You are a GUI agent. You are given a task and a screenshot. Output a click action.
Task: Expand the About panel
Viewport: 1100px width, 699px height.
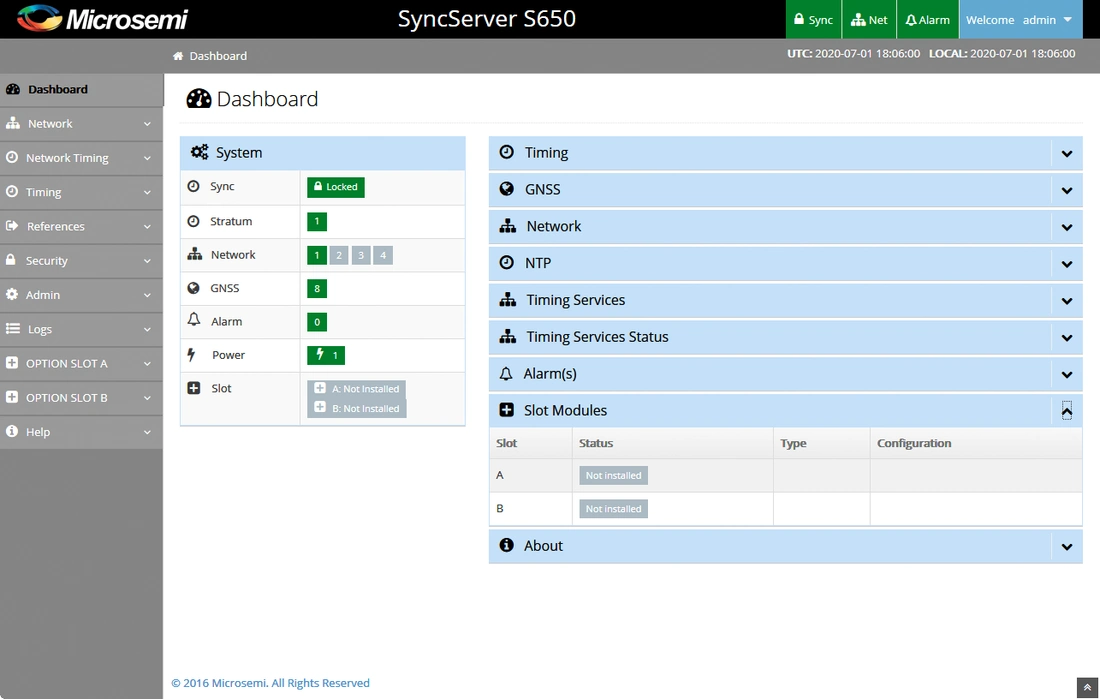tap(1066, 547)
